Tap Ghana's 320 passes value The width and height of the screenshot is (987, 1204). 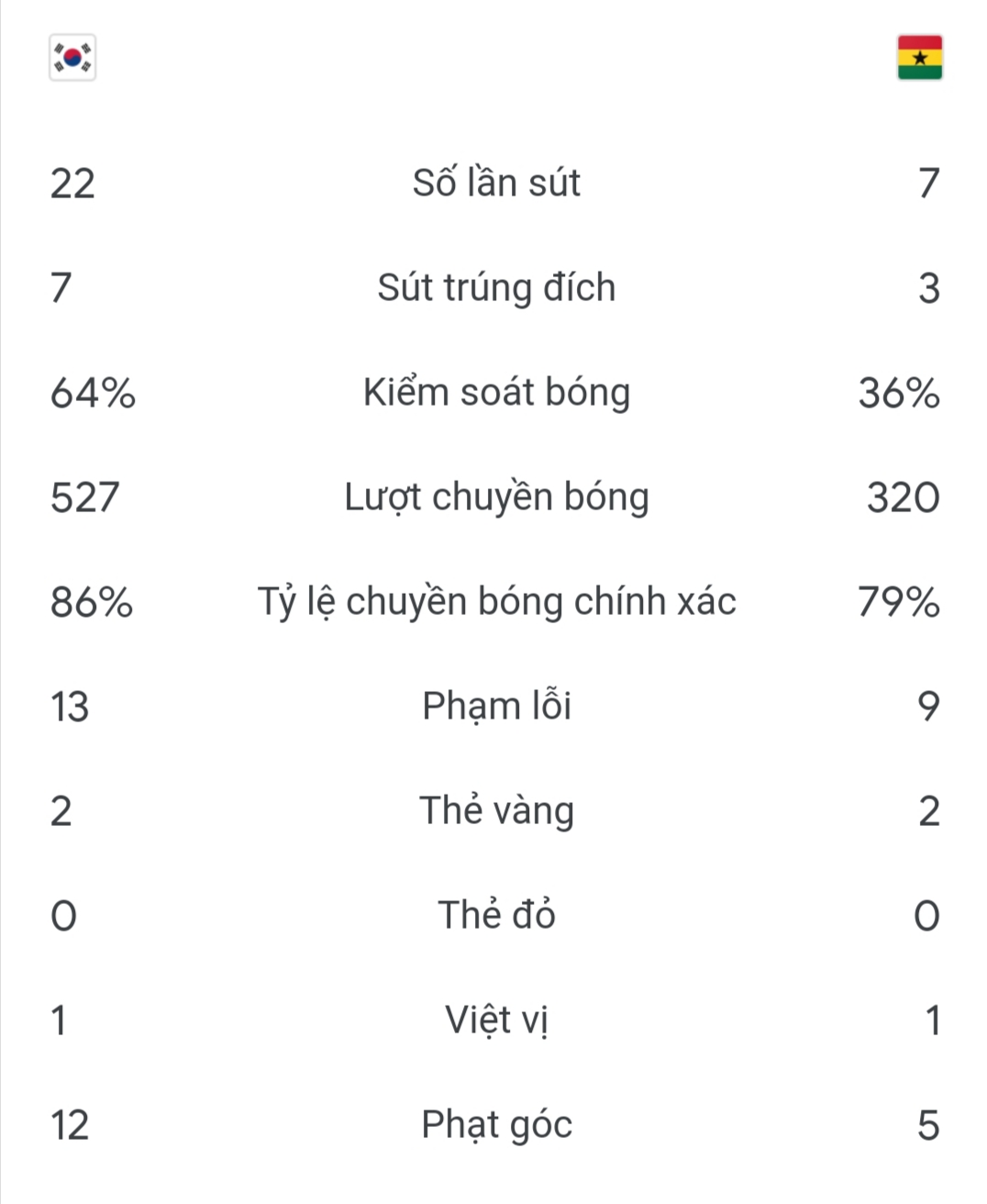[x=903, y=496]
